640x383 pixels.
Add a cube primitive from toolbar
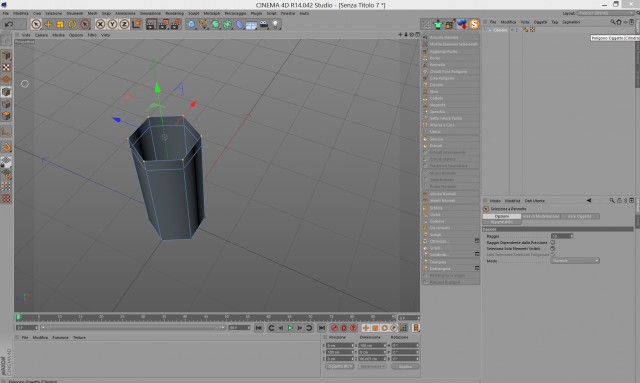(191, 24)
